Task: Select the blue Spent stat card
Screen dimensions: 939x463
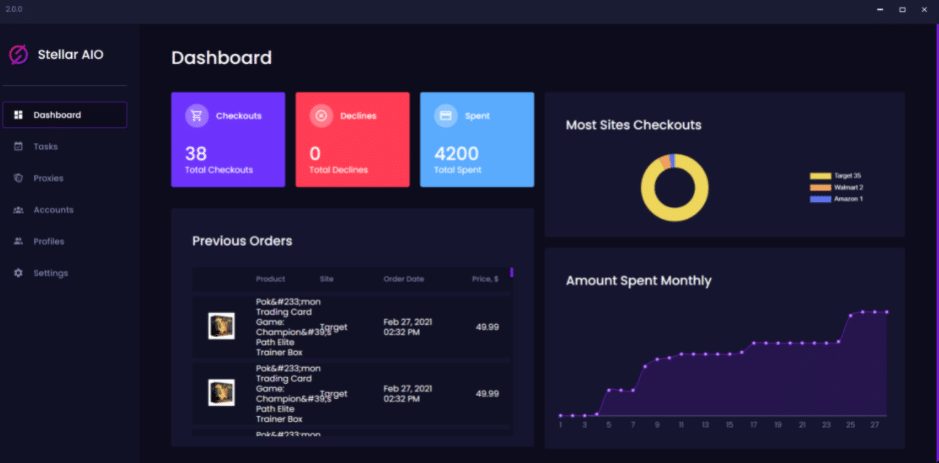Action: [x=477, y=140]
